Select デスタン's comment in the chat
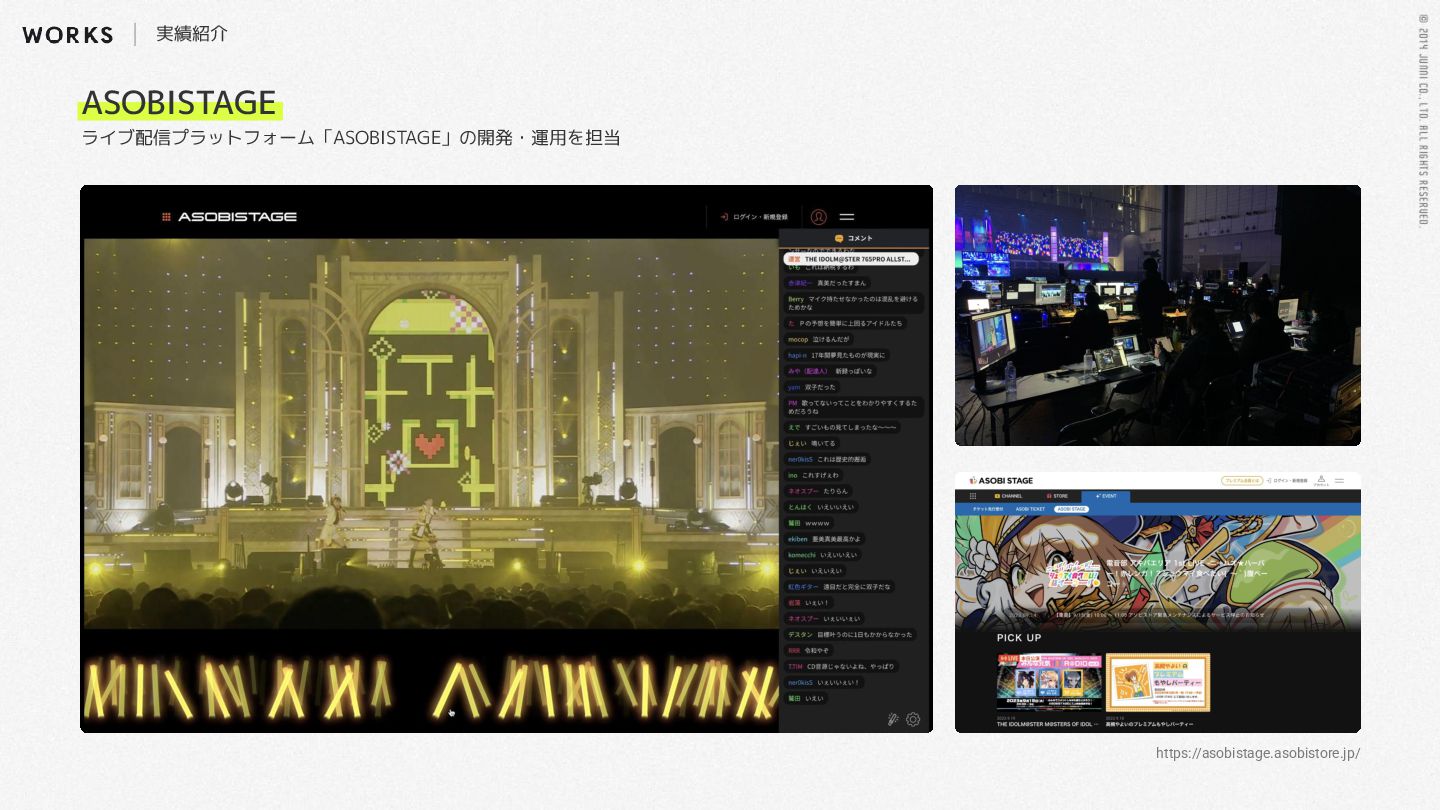This screenshot has height=810, width=1440. pyautogui.click(x=850, y=635)
